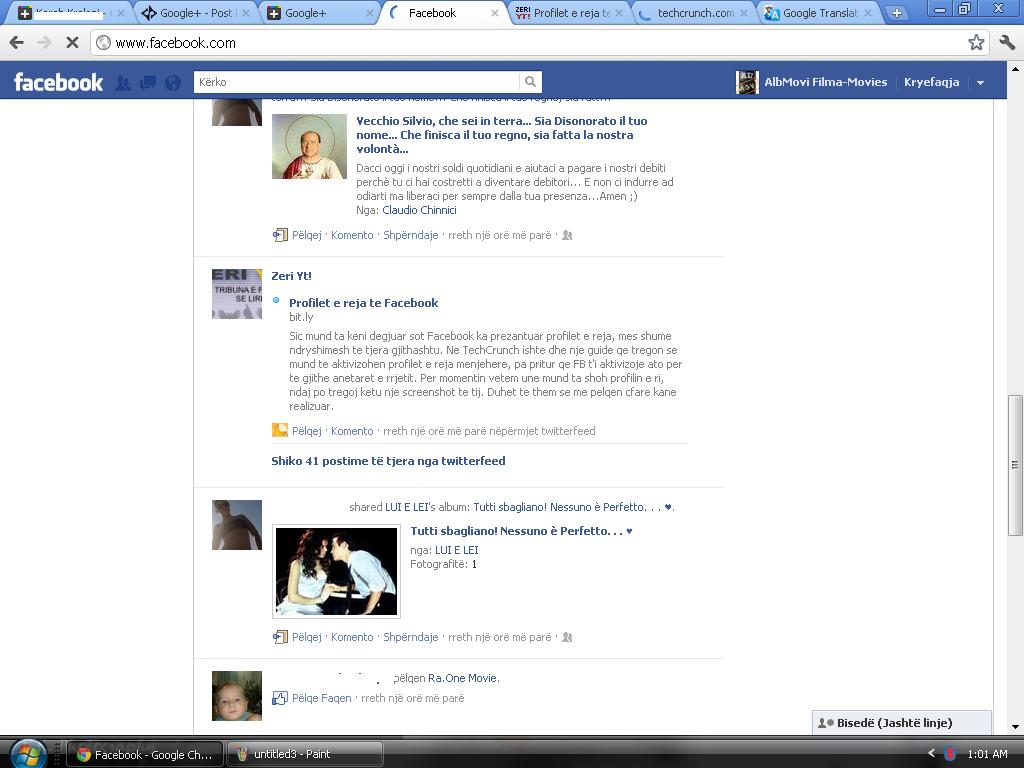This screenshot has height=768, width=1024.
Task: Open Tutti sbagliano album title link
Action: coord(521,531)
